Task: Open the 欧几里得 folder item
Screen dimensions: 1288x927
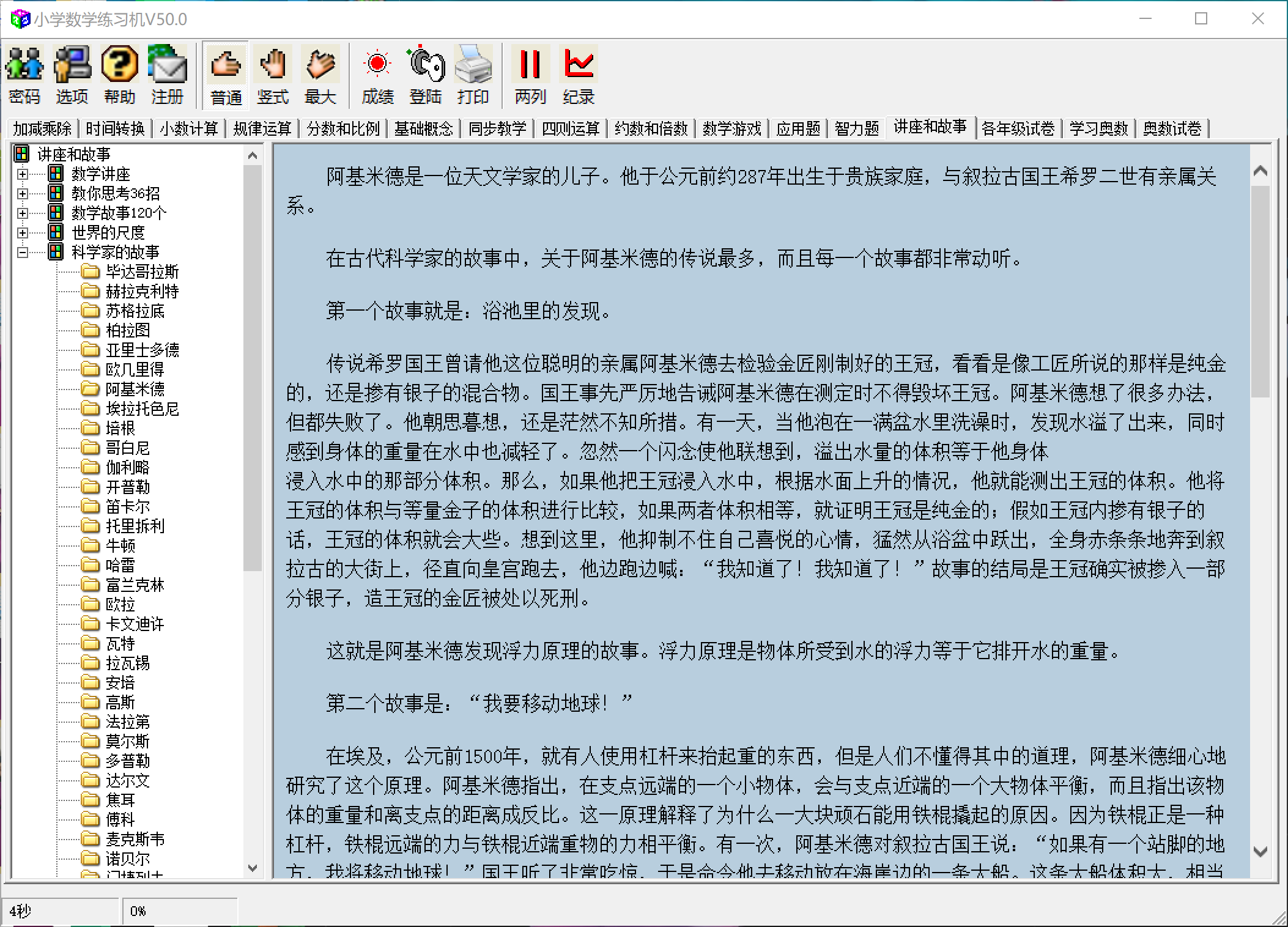Action: click(x=135, y=370)
